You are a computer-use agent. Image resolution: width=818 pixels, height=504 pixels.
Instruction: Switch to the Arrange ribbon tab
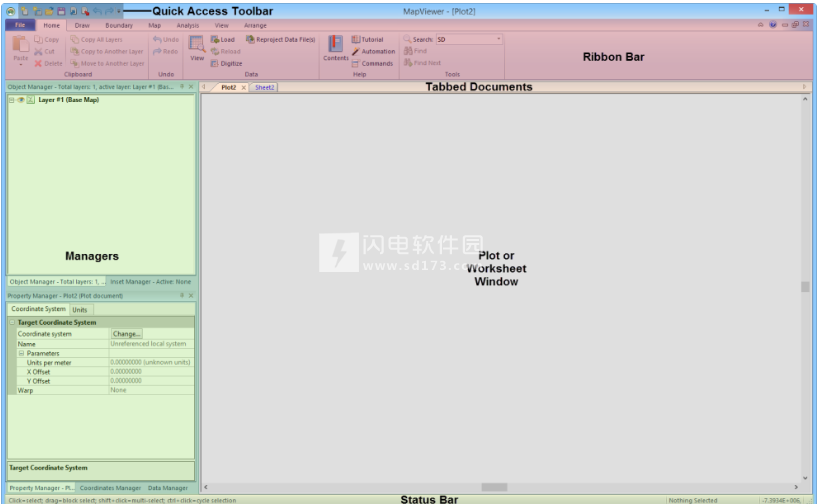[255, 26]
